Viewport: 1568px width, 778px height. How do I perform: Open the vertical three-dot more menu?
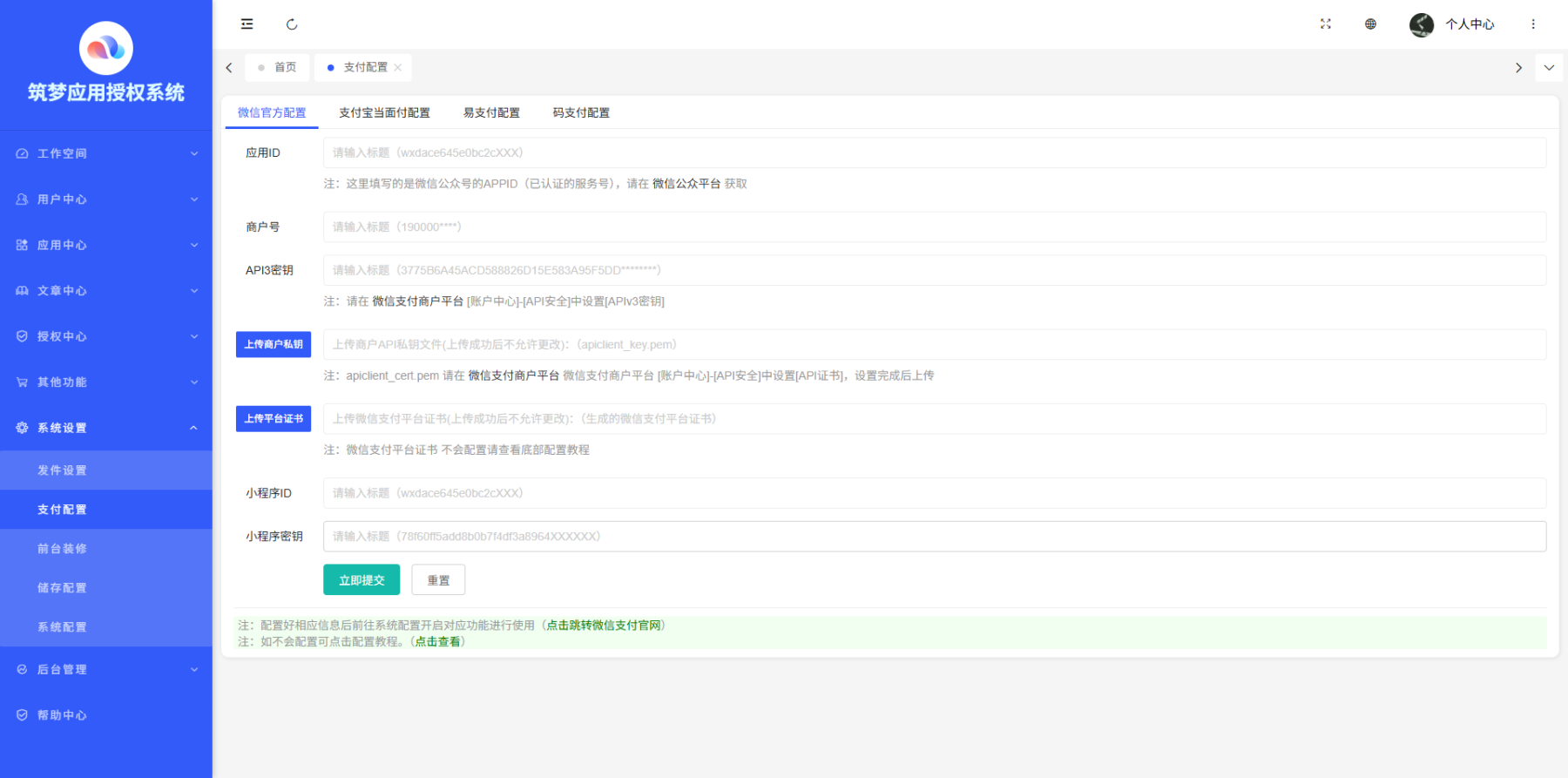[1533, 24]
